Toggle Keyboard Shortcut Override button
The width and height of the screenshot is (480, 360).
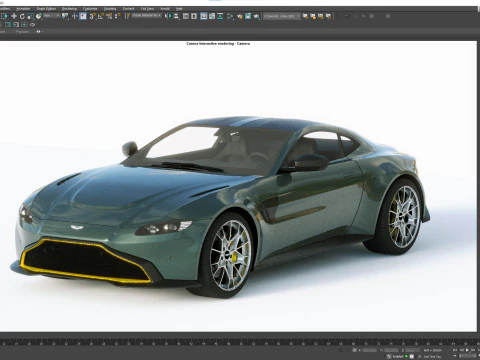83,16
